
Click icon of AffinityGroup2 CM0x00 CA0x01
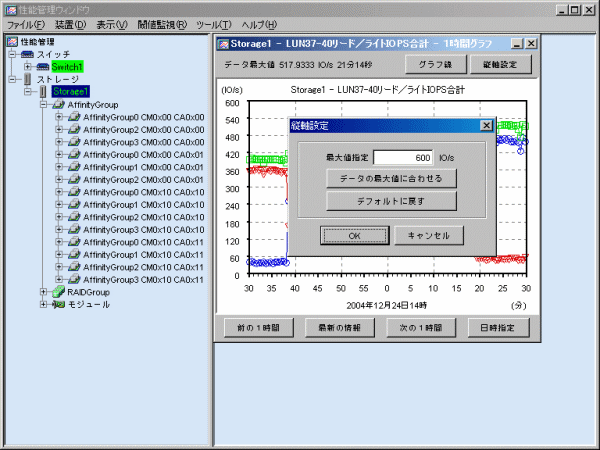pos(74,179)
